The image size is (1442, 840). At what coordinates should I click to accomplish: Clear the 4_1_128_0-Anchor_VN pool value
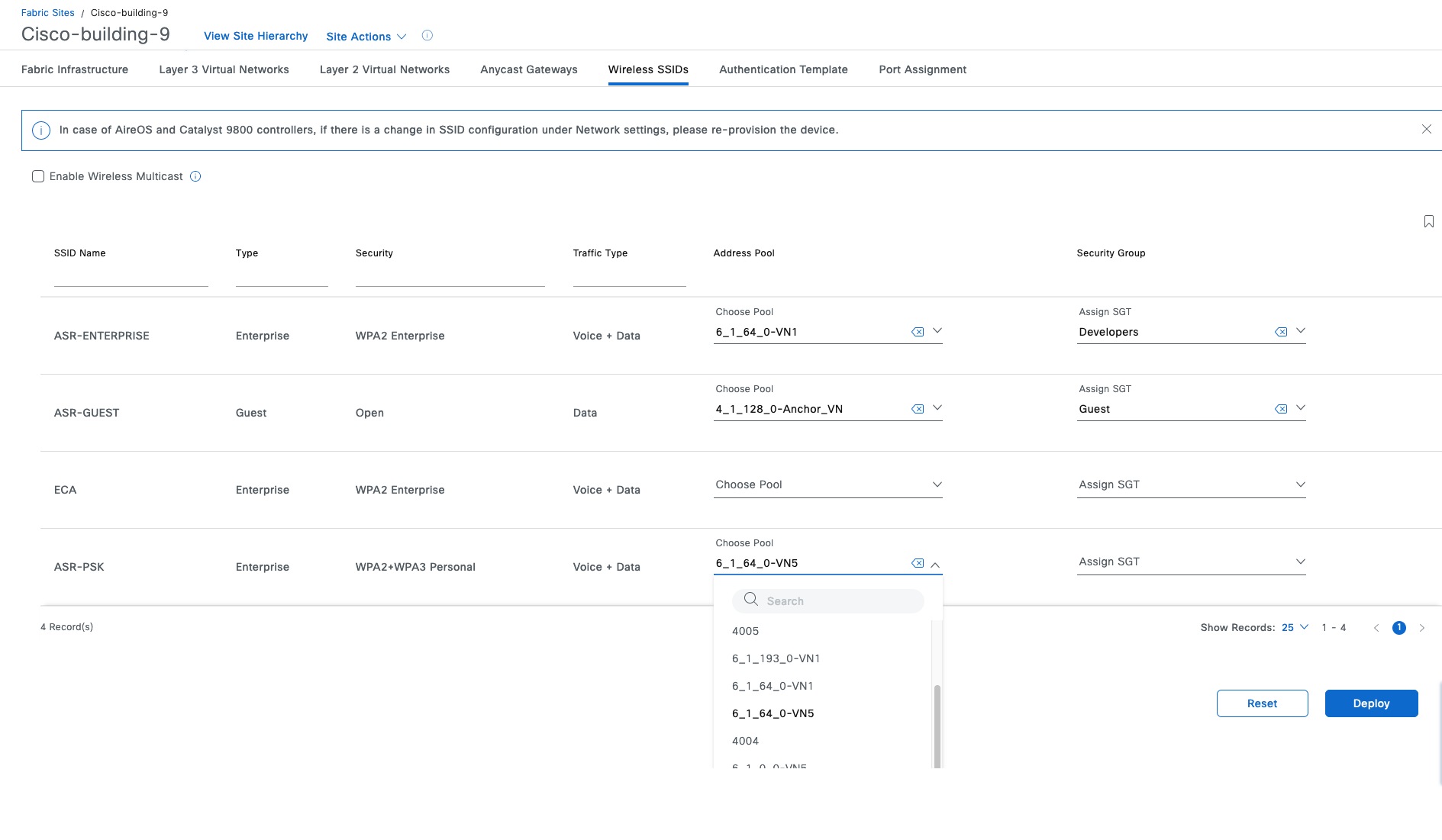[x=918, y=408]
